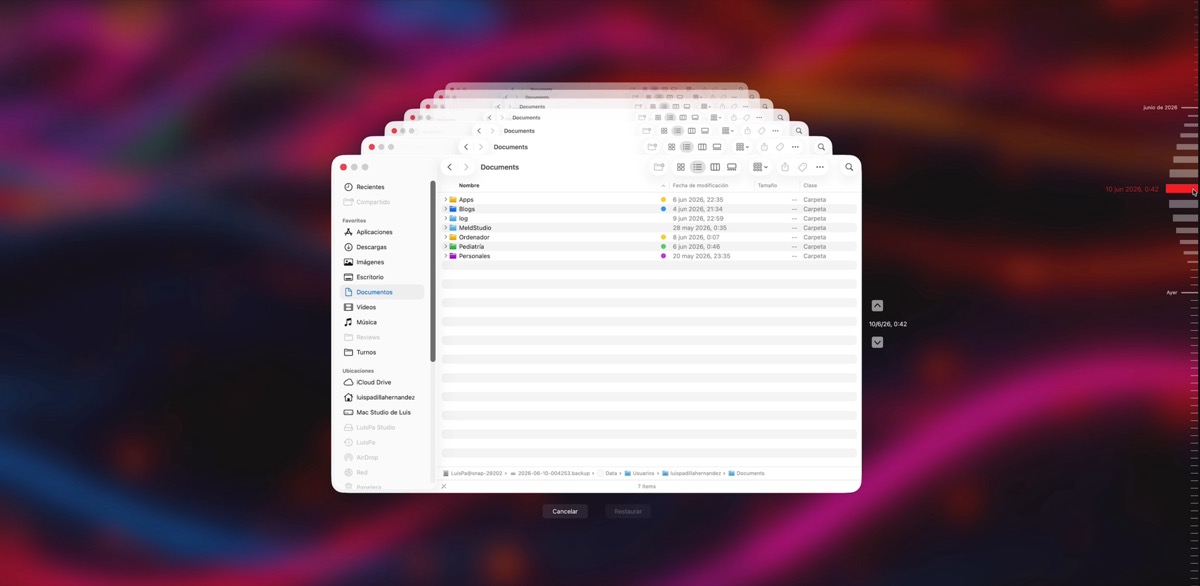
Task: Expand the Apps folder disclosure triangle
Action: [x=446, y=200]
